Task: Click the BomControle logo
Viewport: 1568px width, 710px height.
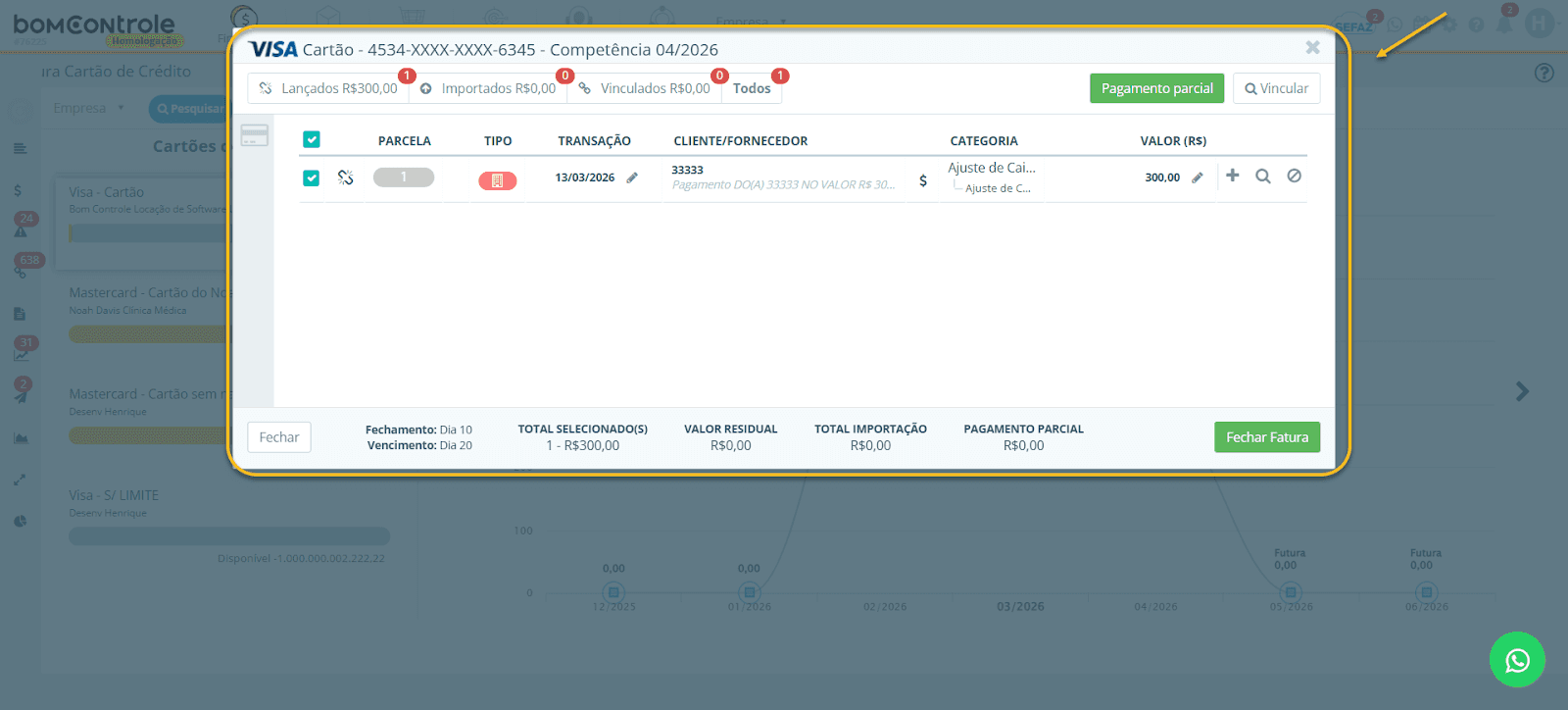Action: click(x=94, y=25)
